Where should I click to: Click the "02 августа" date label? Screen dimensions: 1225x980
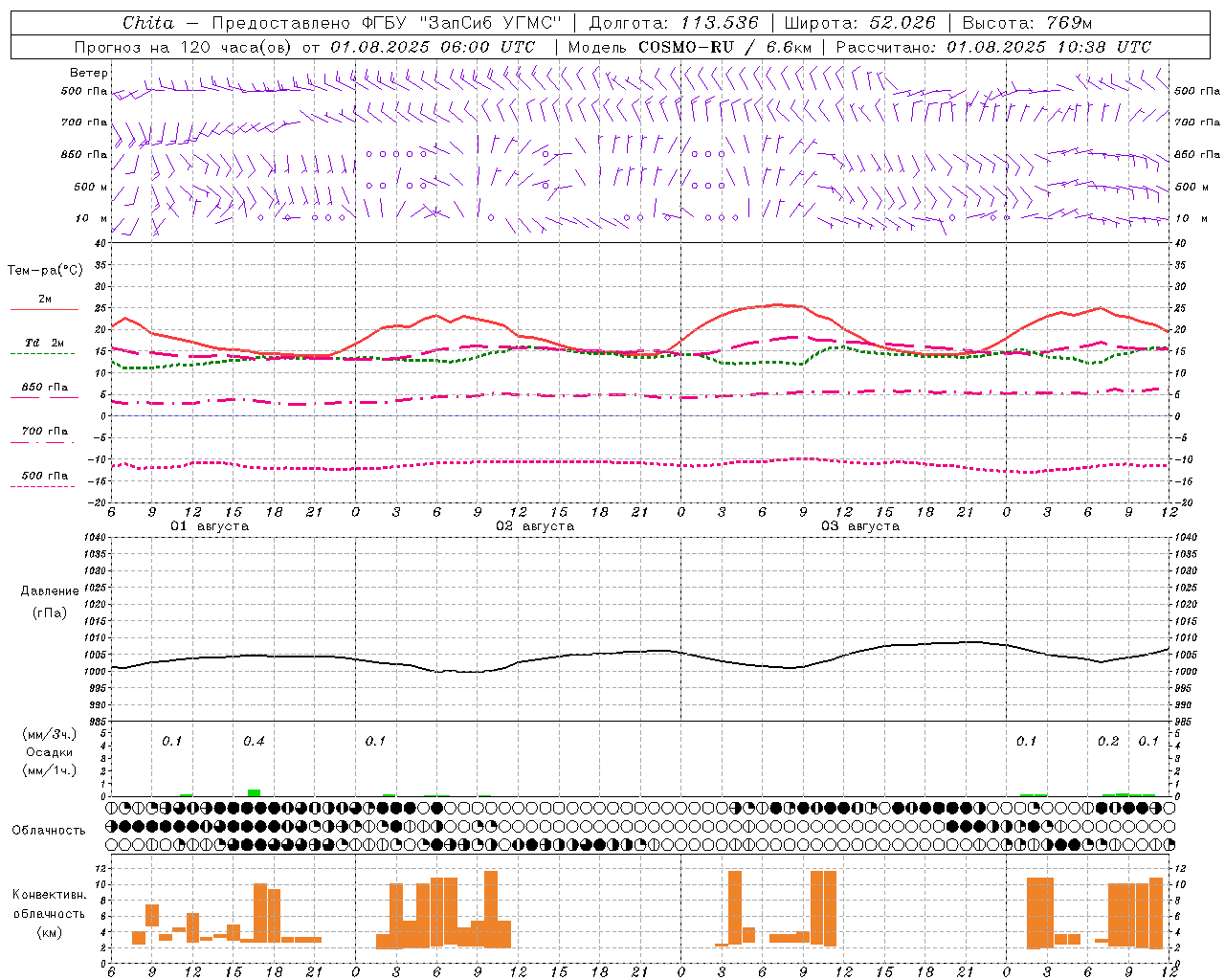tap(535, 526)
